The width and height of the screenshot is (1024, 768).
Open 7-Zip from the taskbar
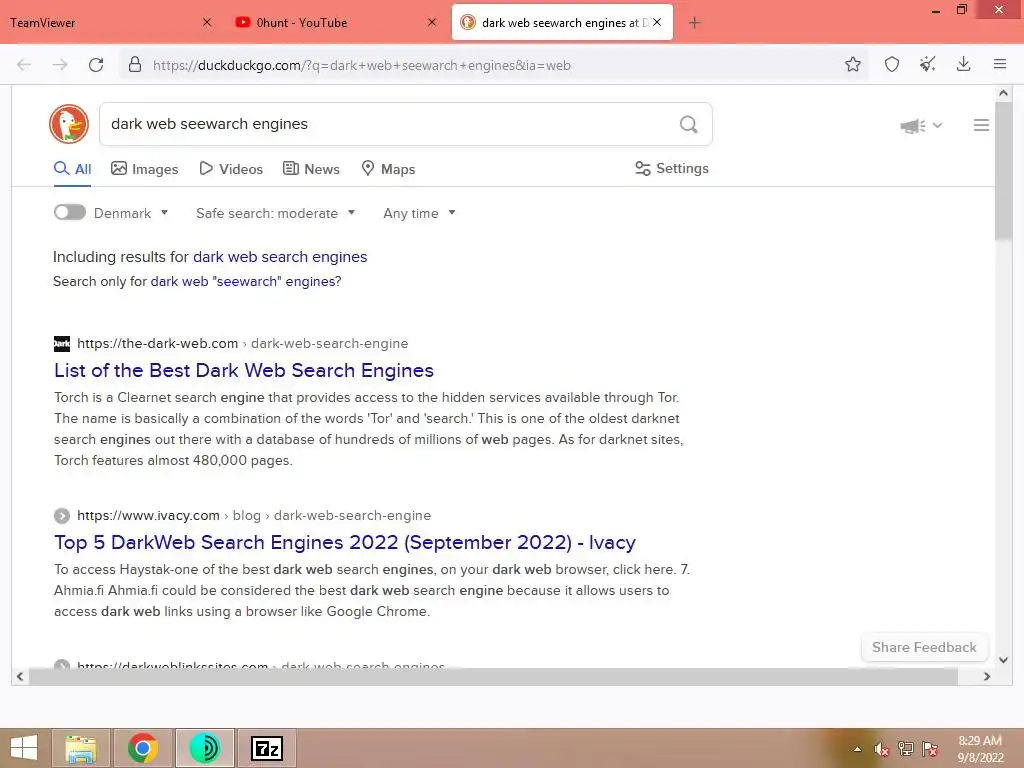coord(266,748)
